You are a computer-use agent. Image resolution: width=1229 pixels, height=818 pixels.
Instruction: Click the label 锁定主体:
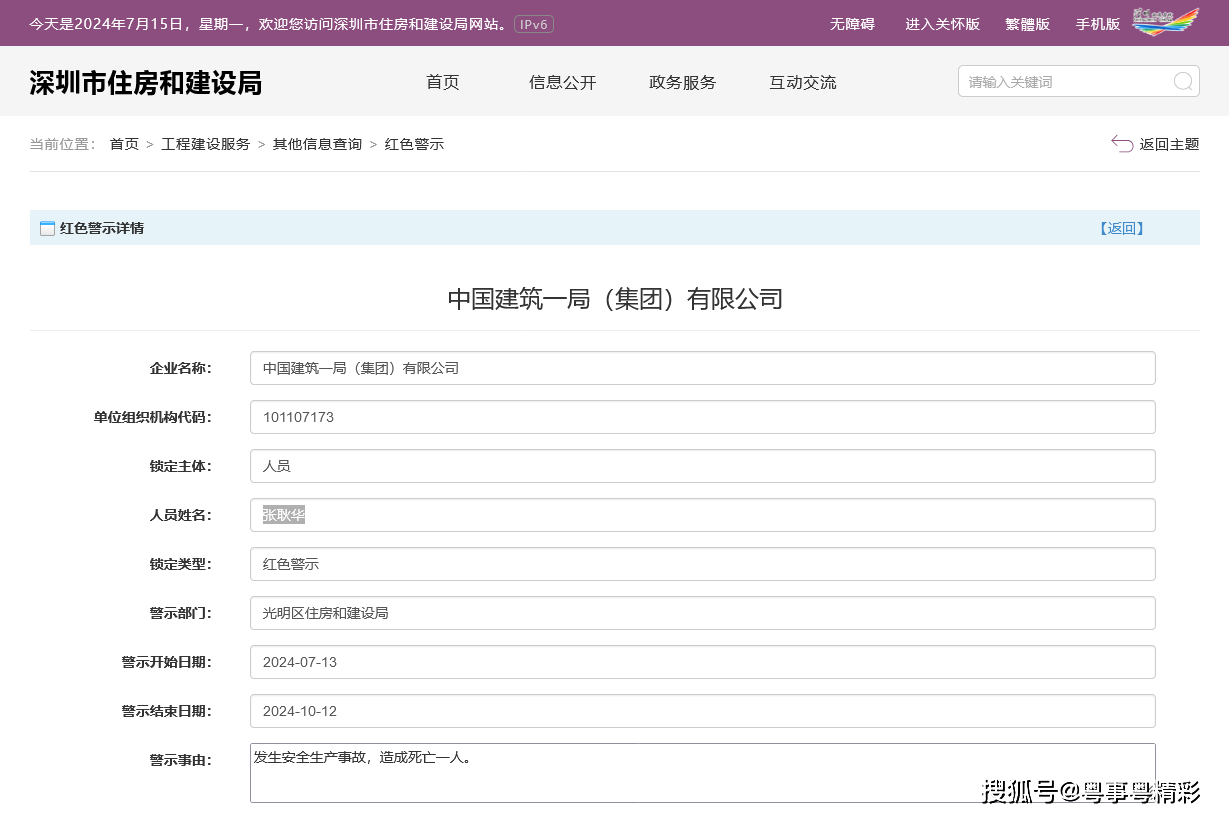[181, 466]
